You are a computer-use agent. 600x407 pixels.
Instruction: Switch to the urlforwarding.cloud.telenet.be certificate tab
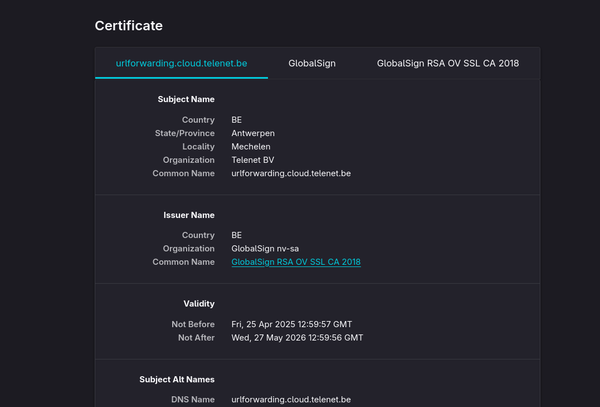pyautogui.click(x=181, y=63)
